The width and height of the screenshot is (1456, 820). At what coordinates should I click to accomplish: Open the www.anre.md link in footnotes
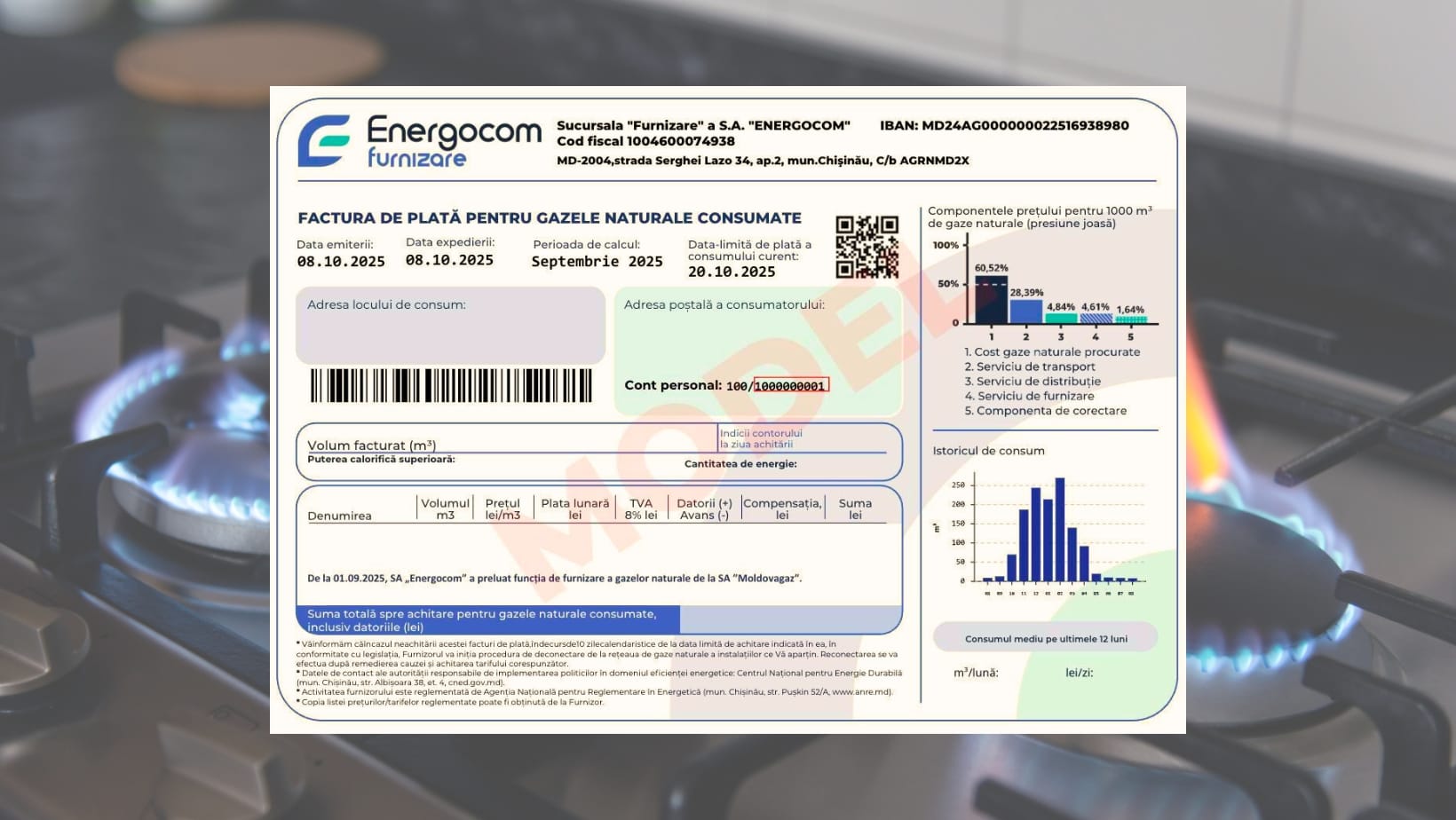(860, 692)
